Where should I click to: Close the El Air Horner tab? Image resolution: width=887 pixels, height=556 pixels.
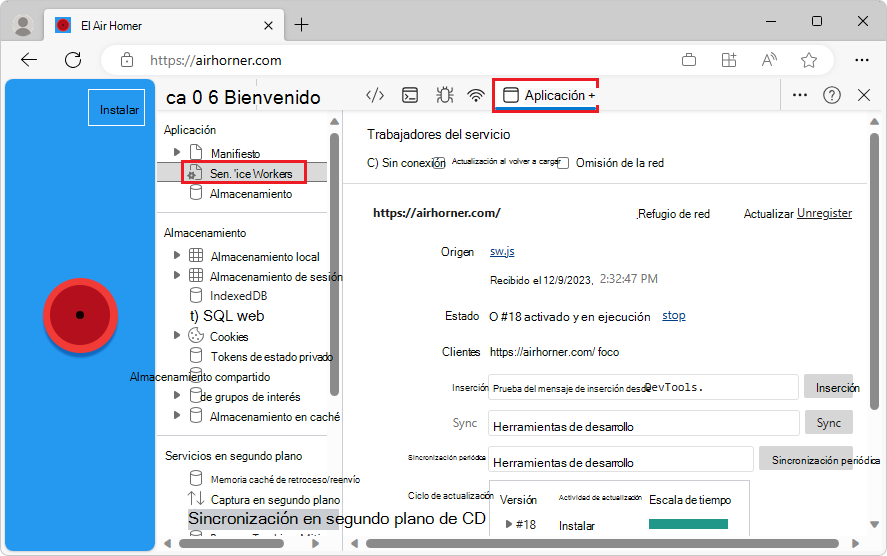[x=268, y=25]
